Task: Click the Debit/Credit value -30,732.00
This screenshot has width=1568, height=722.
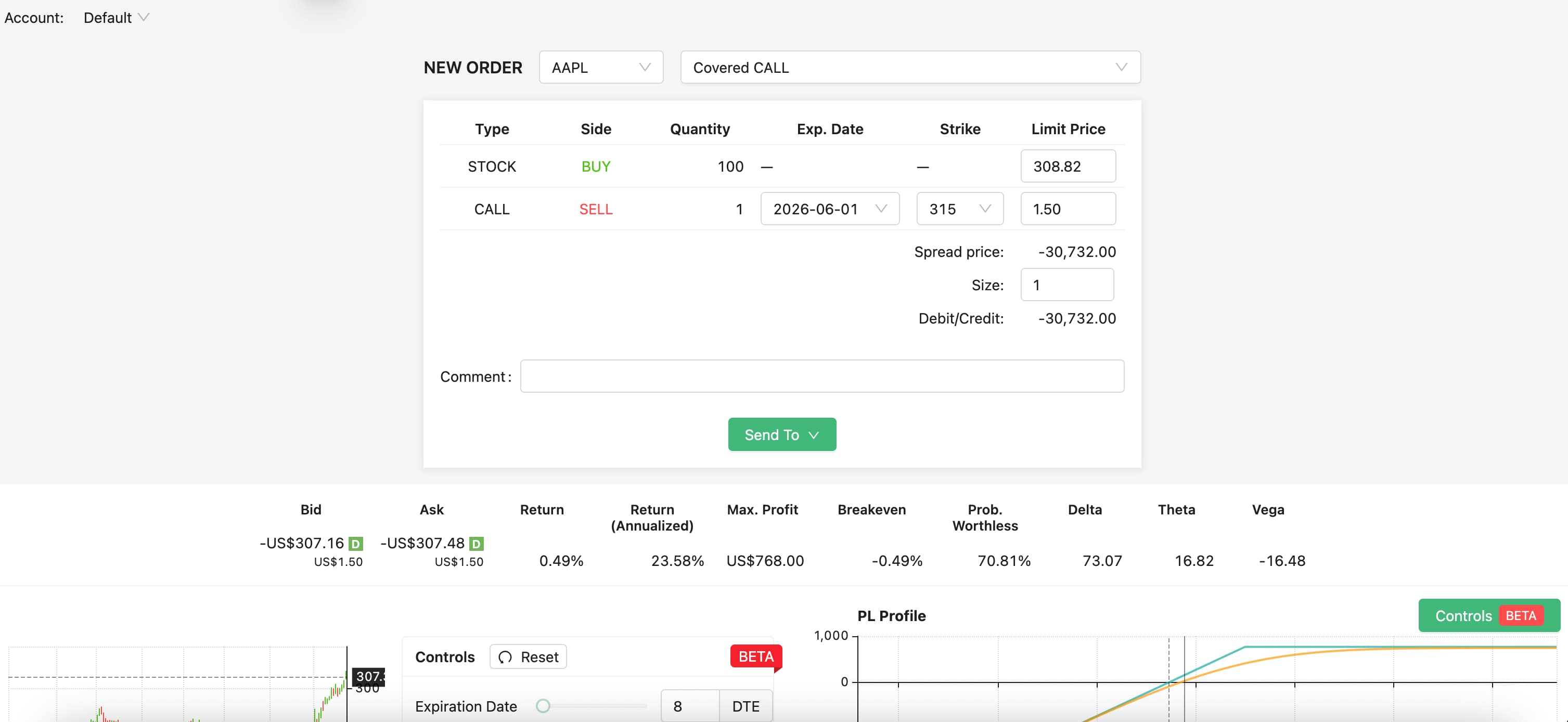Action: click(1077, 318)
